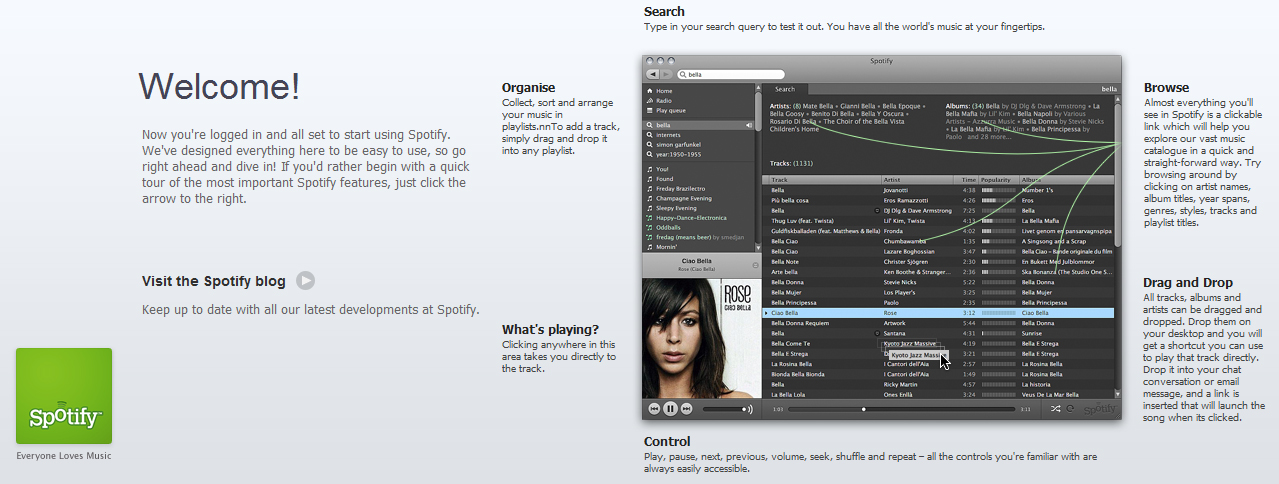1279x484 pixels.
Task: Select the Bella Principessa track row
Action: click(940, 302)
